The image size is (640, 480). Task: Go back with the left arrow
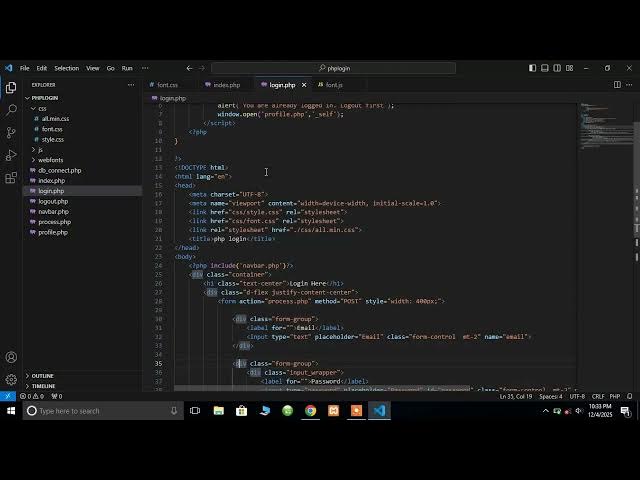click(189, 68)
